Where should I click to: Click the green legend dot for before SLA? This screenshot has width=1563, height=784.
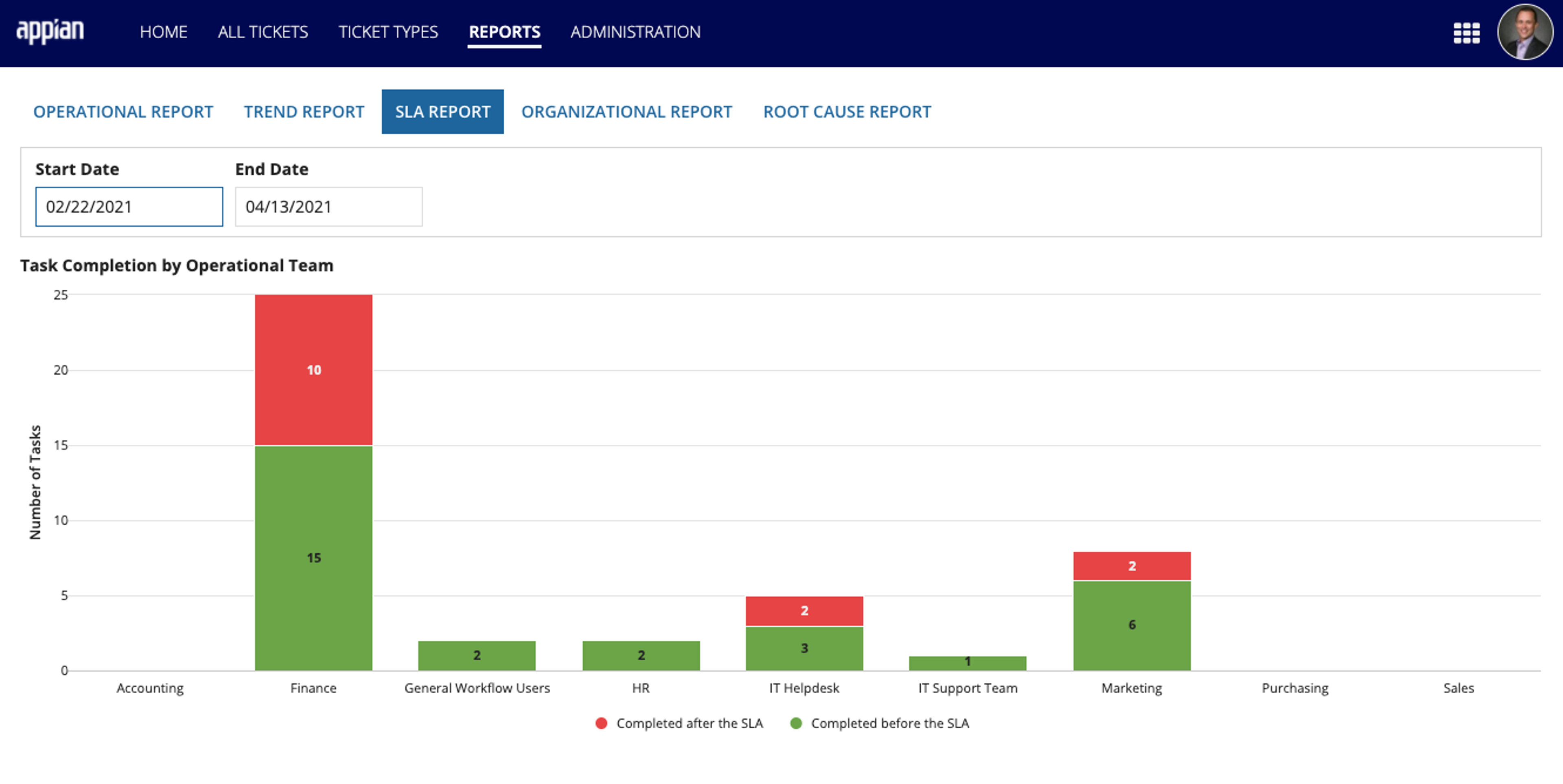(796, 723)
